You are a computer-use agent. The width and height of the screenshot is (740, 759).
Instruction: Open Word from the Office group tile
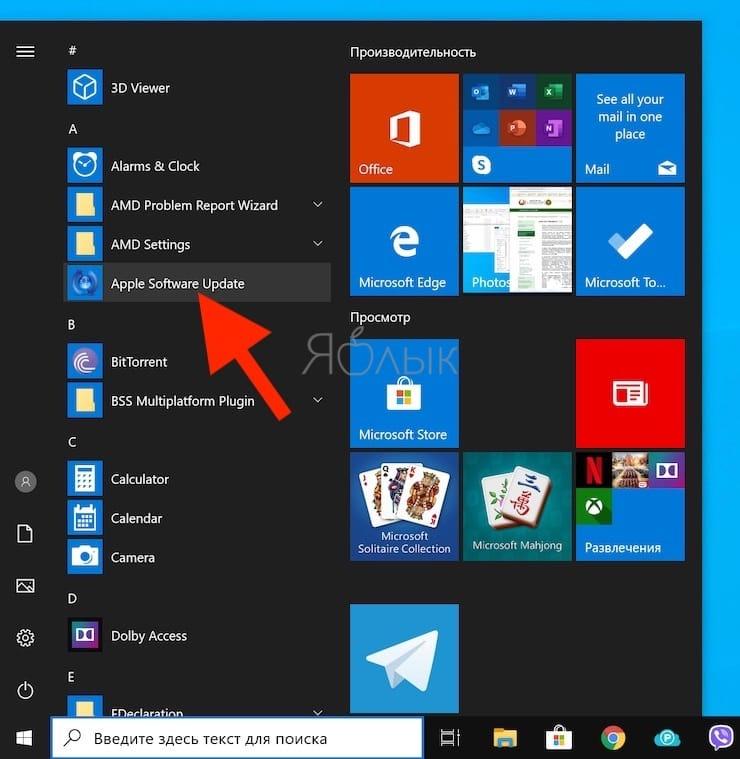coord(516,91)
